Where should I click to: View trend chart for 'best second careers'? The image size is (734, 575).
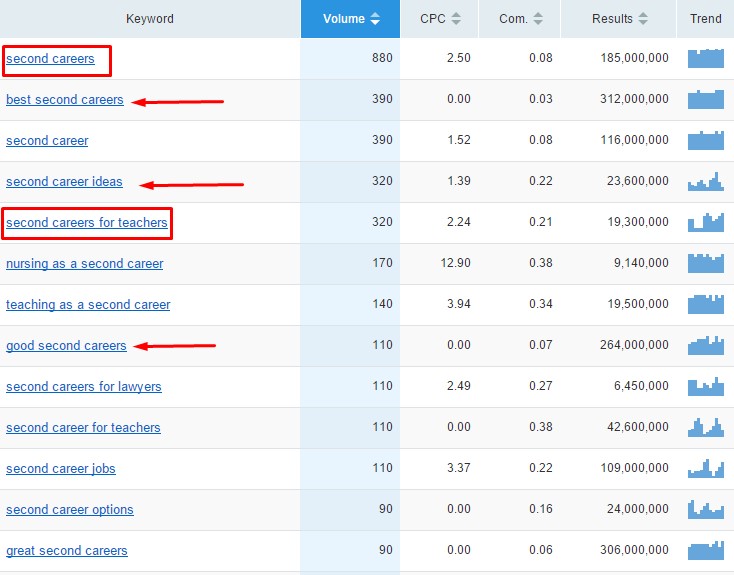[x=705, y=99]
